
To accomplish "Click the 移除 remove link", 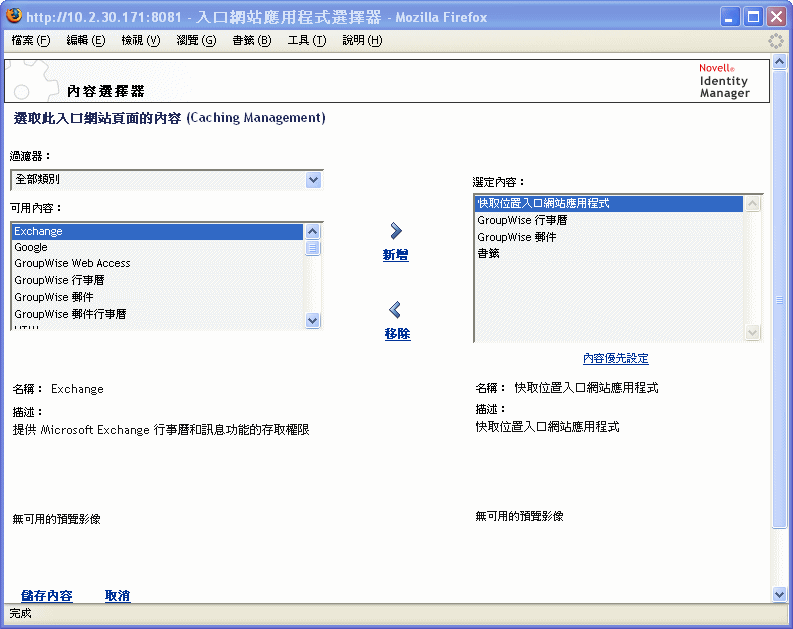I will pyautogui.click(x=397, y=334).
